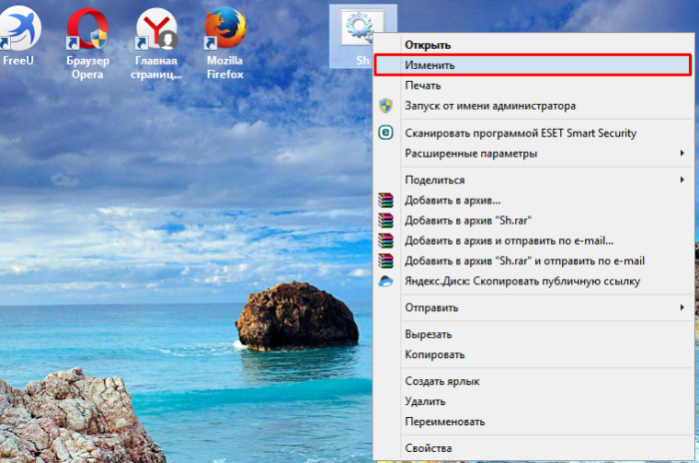The height and width of the screenshot is (463, 699).
Task: Choose Свойства in the context menu
Action: [x=533, y=448]
